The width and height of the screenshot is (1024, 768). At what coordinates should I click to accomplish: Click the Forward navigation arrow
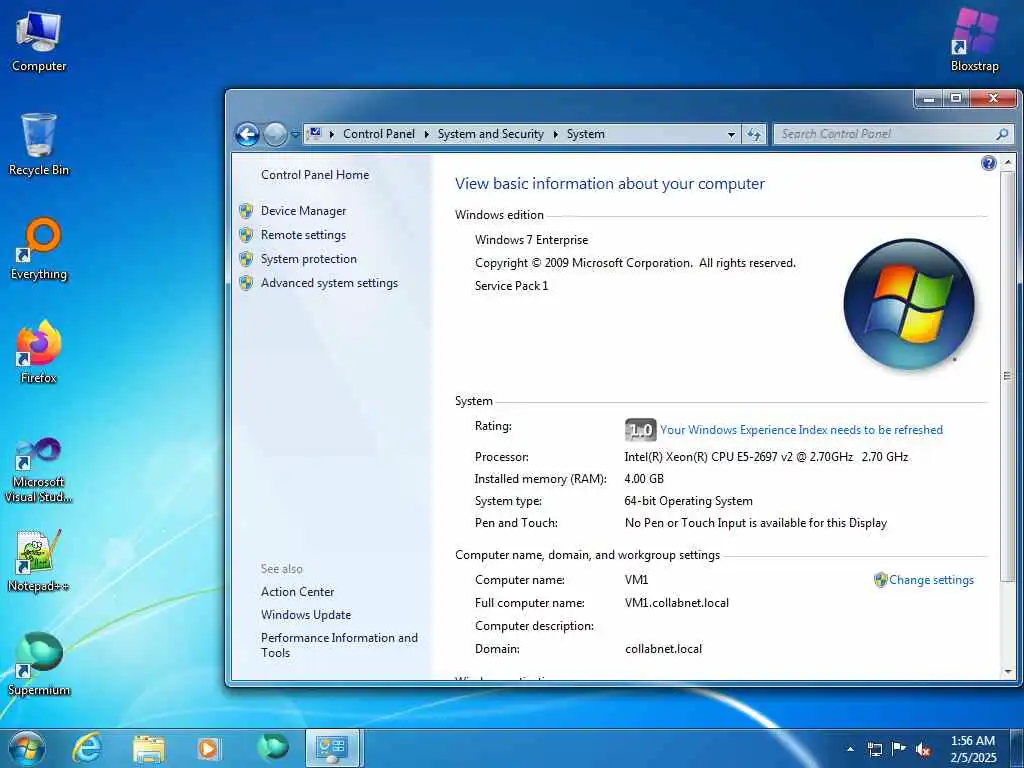(x=275, y=135)
